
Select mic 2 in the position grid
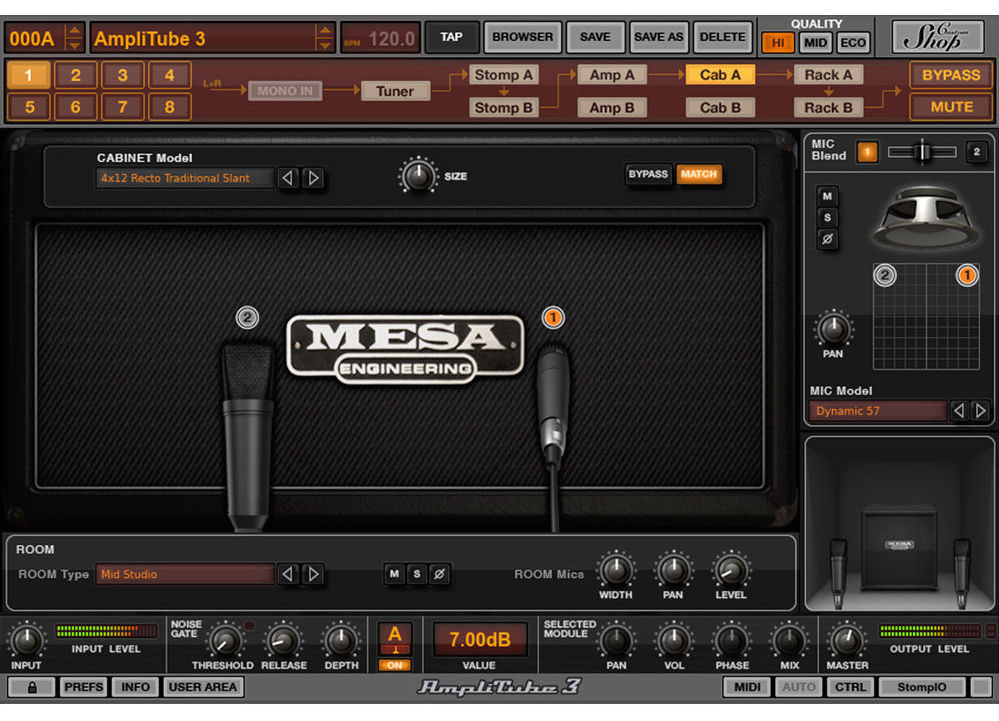coord(884,275)
